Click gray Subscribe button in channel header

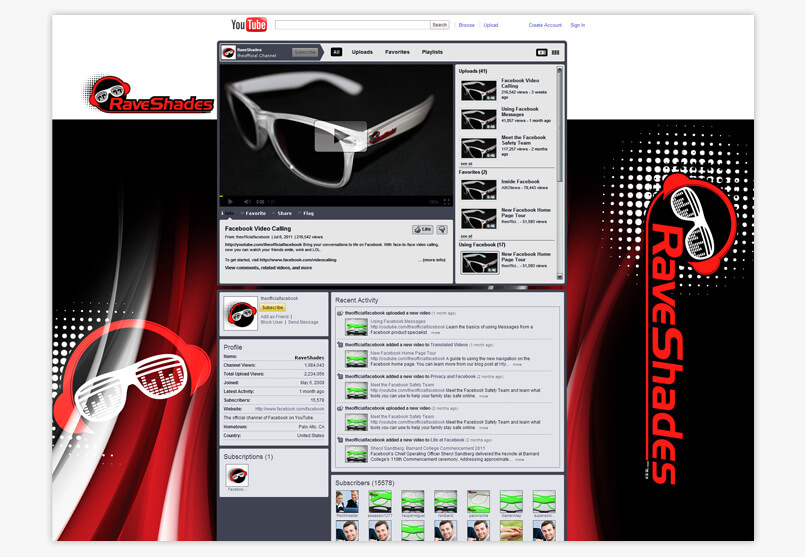(305, 52)
